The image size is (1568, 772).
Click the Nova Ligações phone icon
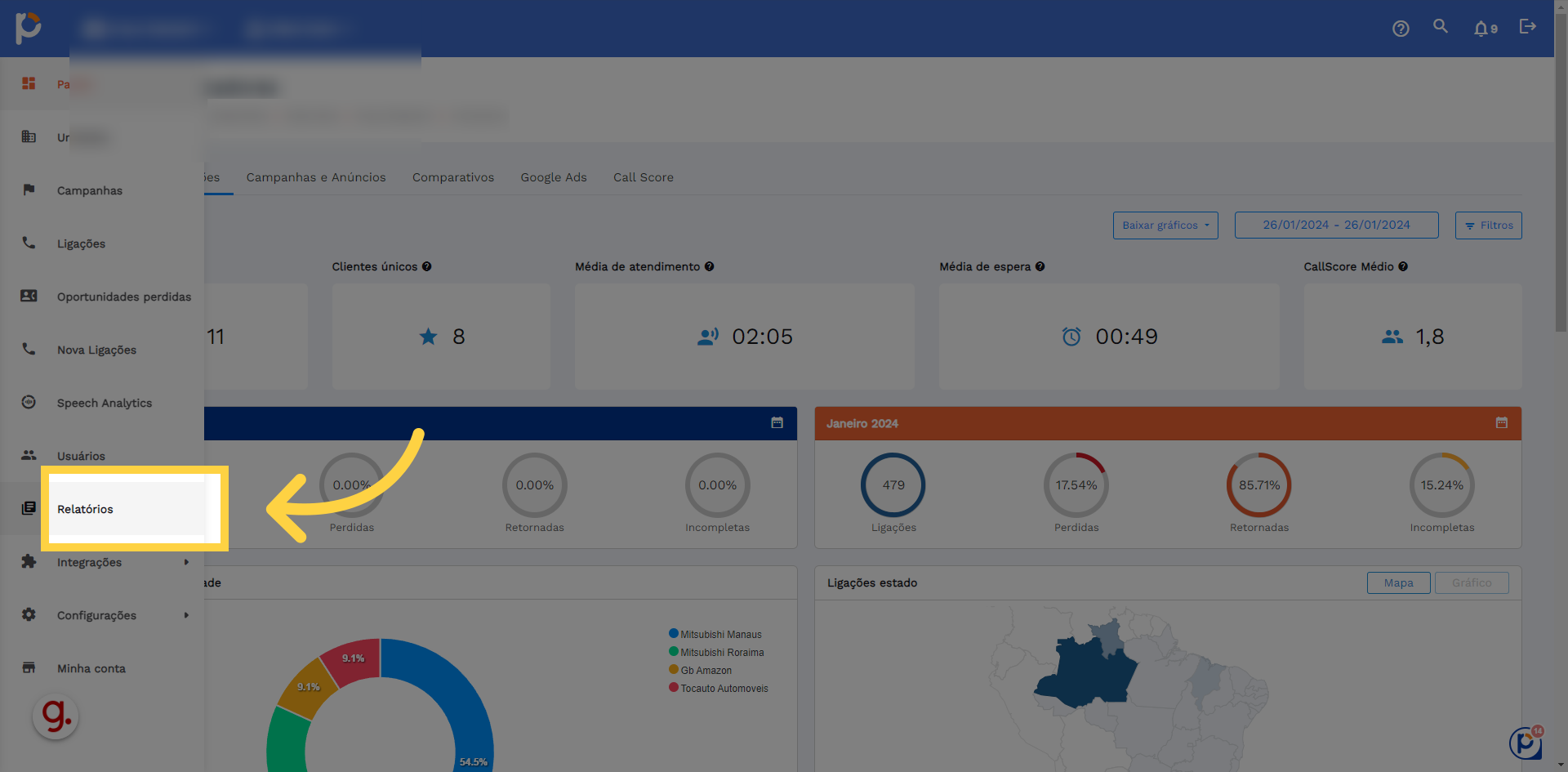click(x=29, y=349)
